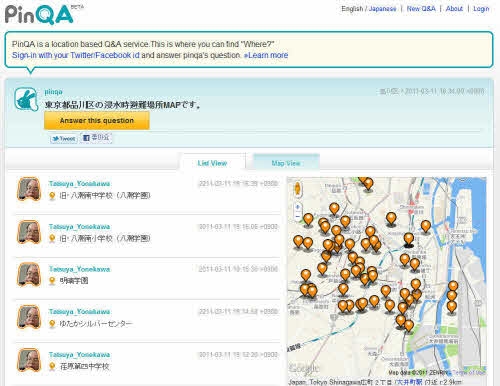Click the pin icon beside ゆたかシルバーセンター
The width and height of the screenshot is (500, 386).
(x=52, y=324)
